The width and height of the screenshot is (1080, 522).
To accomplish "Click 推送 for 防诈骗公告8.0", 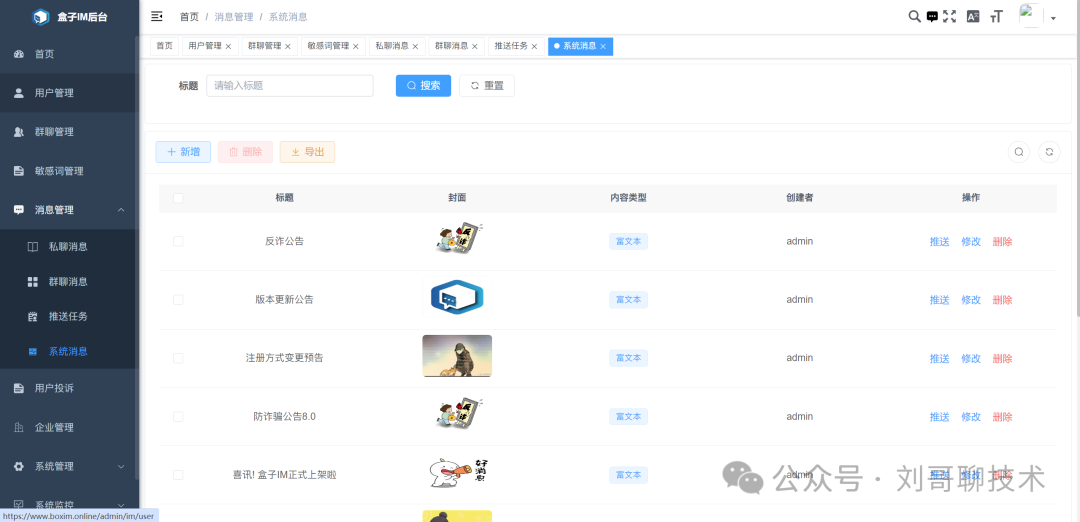I will click(x=939, y=417).
